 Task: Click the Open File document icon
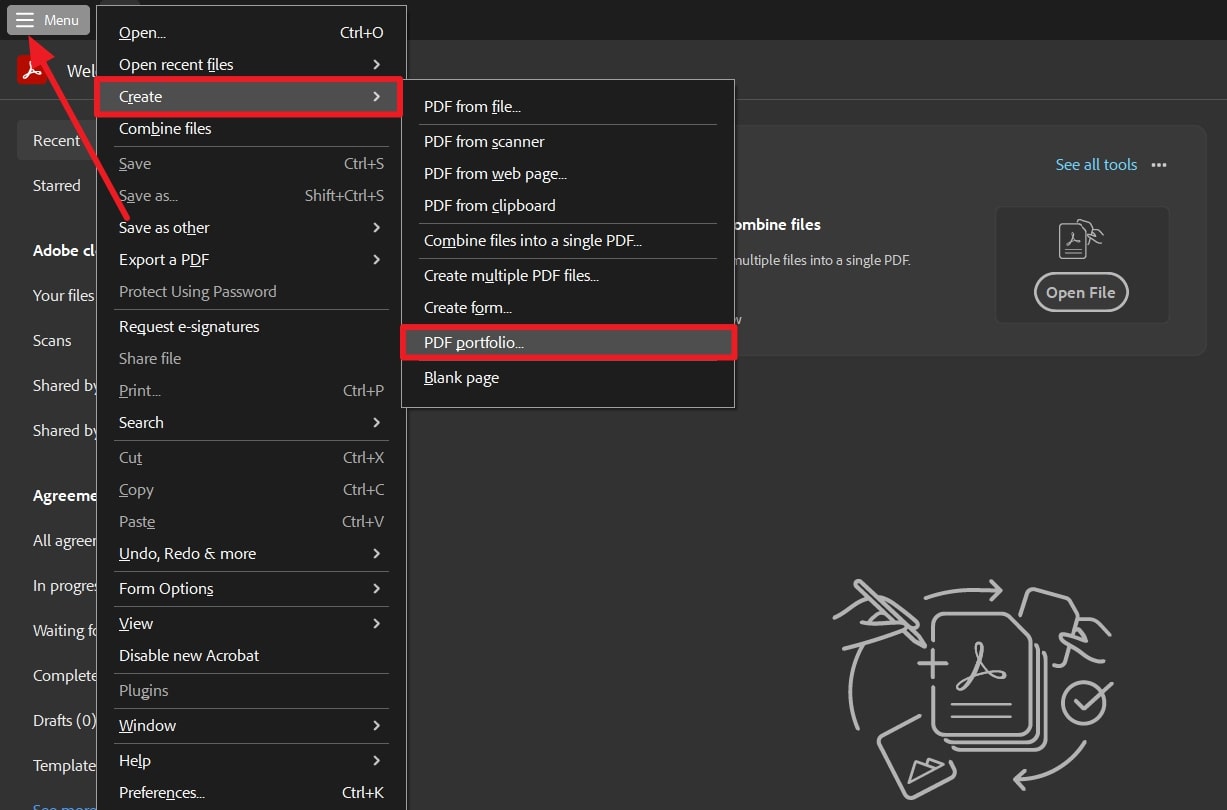(1080, 240)
